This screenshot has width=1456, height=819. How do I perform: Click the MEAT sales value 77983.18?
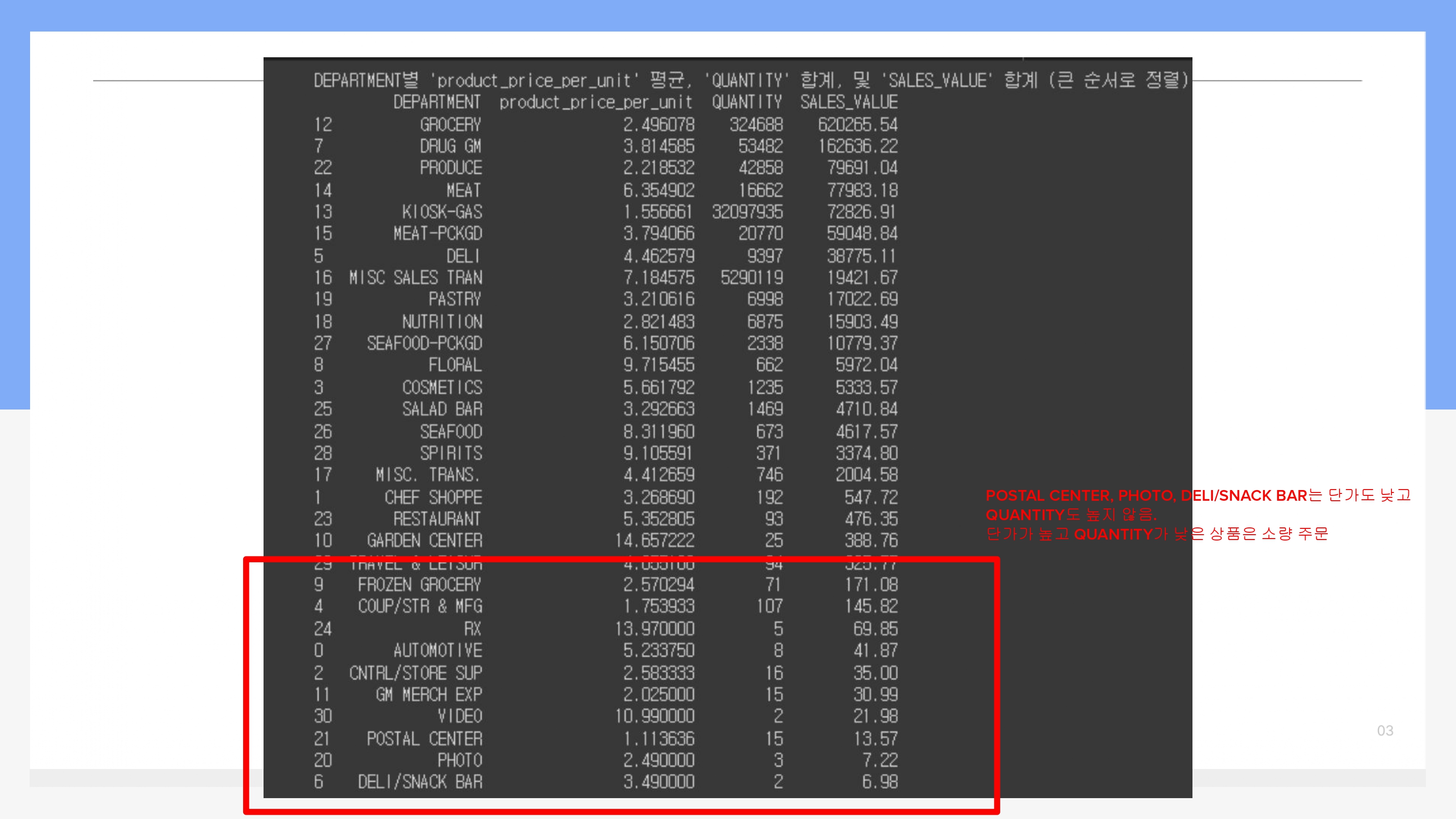click(862, 191)
